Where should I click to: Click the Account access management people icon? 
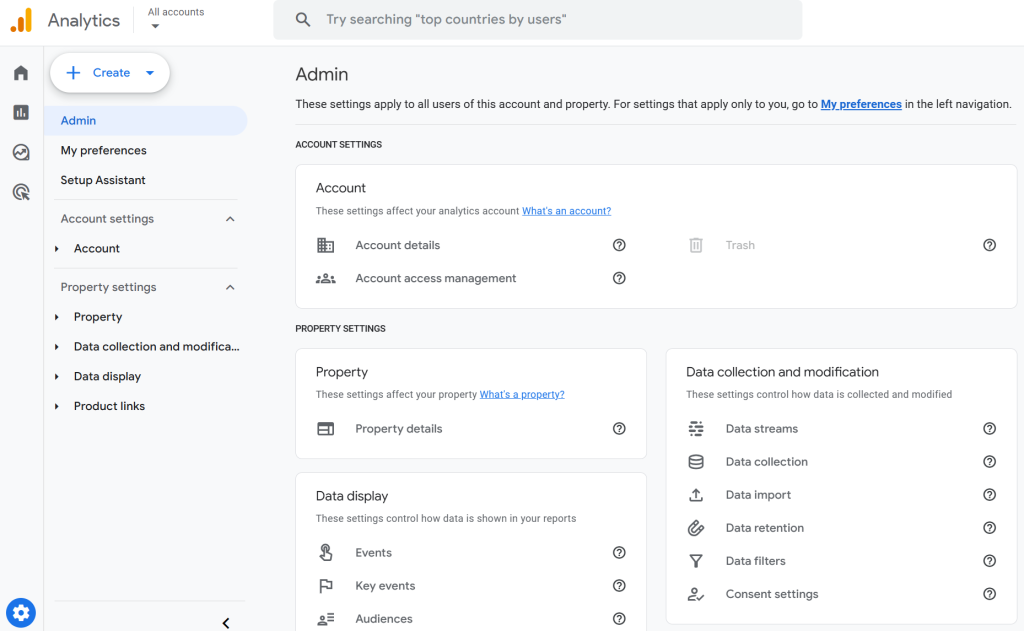325,278
